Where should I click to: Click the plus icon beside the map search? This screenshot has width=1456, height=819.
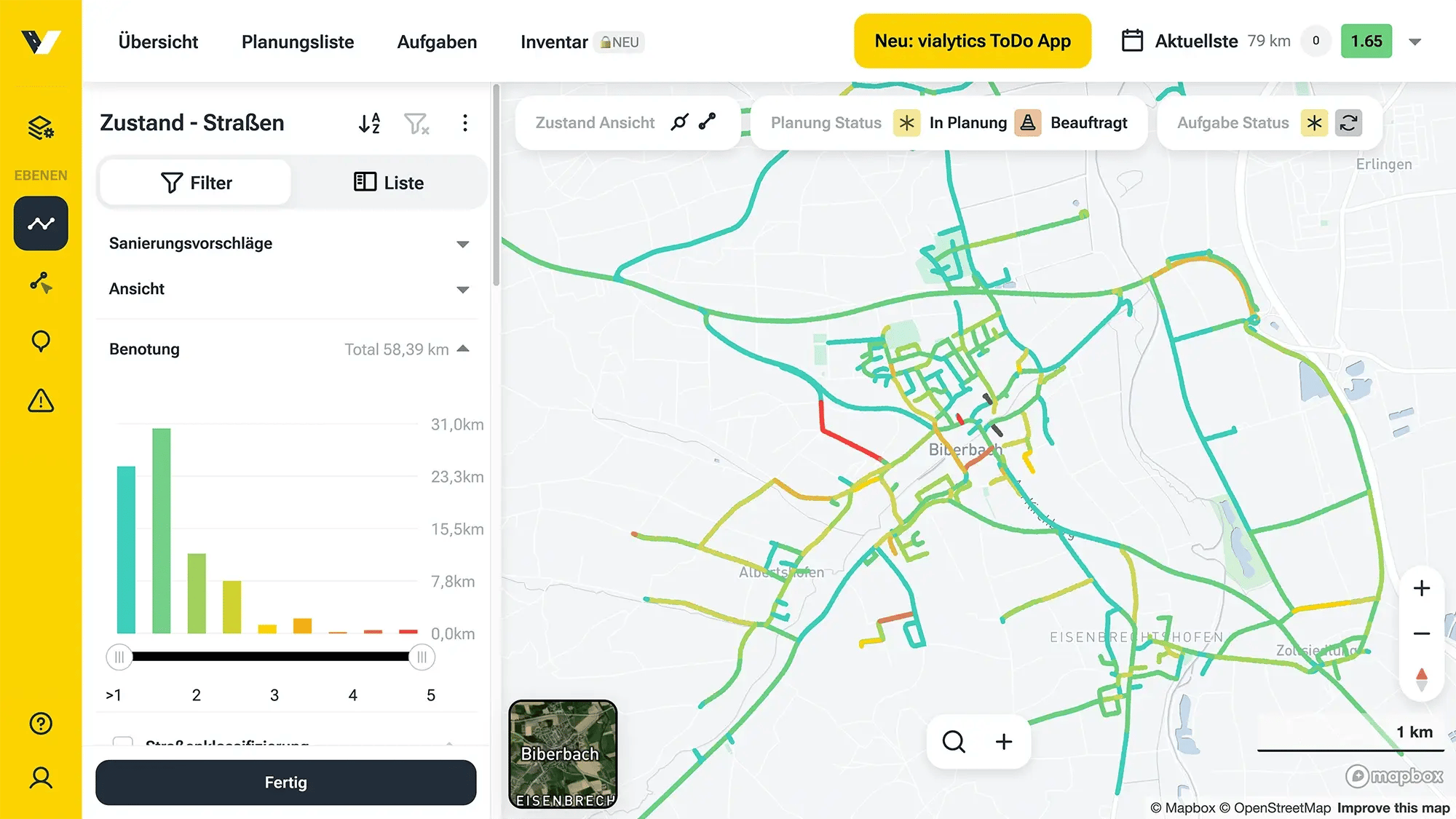tap(1004, 742)
